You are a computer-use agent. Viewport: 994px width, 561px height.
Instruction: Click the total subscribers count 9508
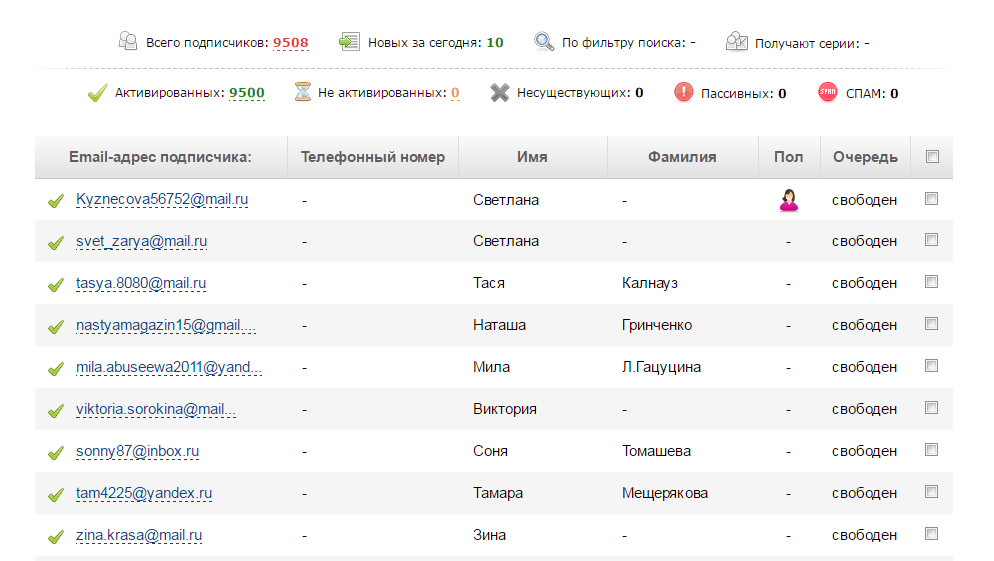290,42
